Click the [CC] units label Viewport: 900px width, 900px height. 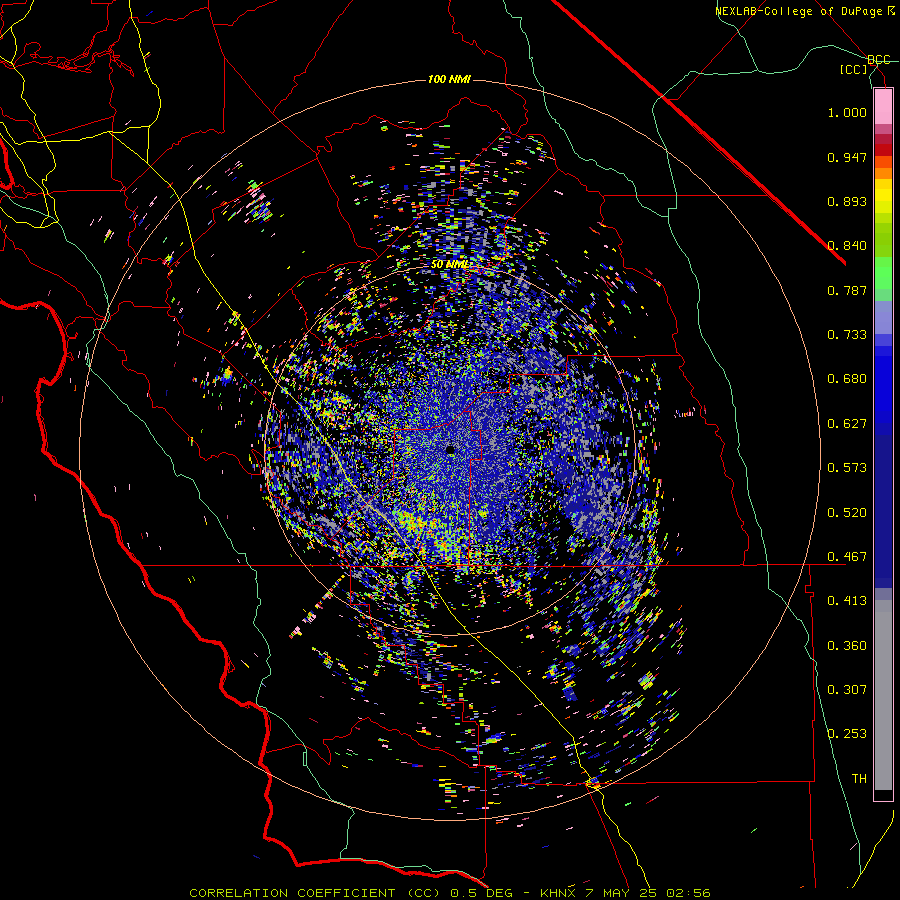click(854, 69)
